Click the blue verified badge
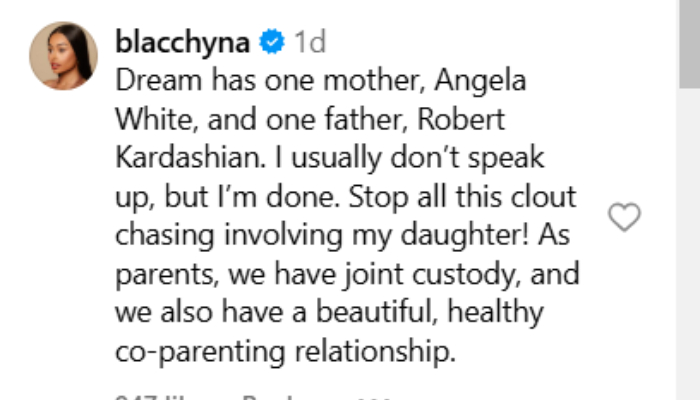The image size is (700, 400). [x=271, y=43]
